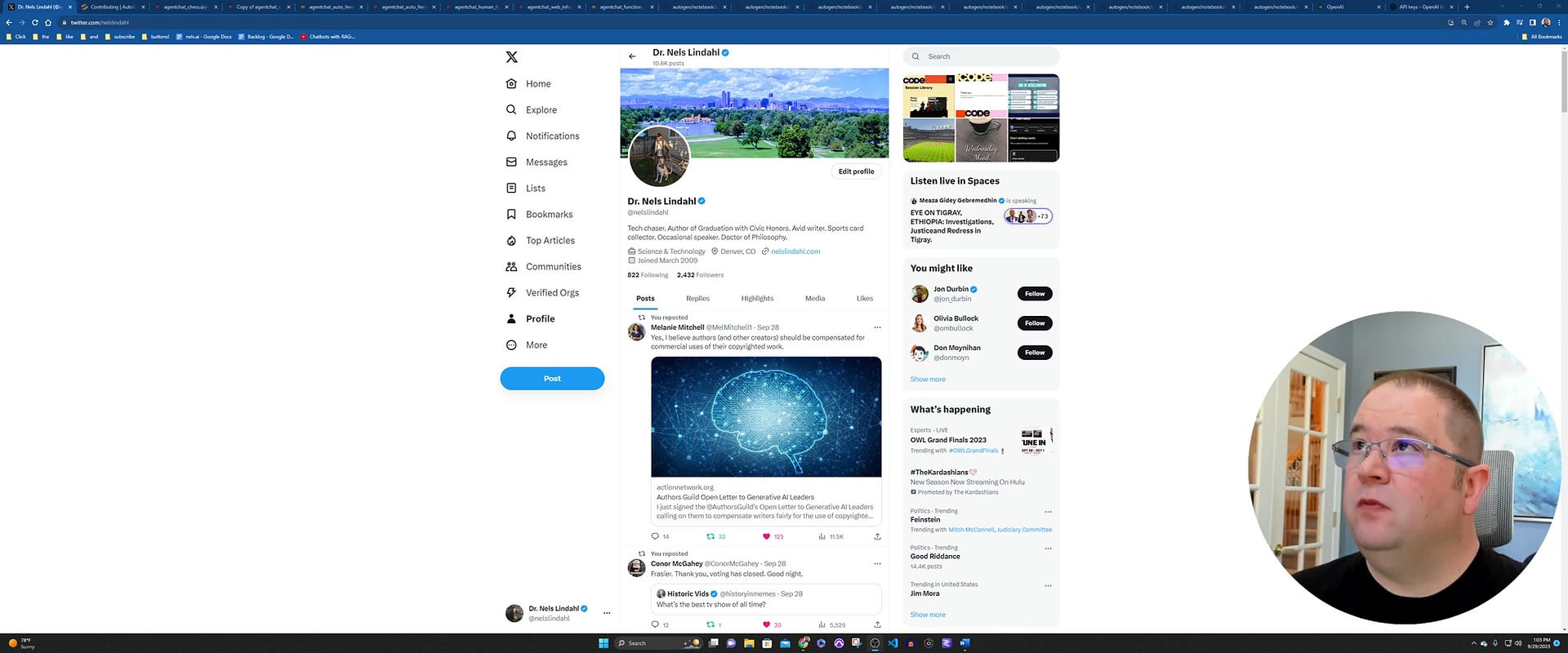Click the browser home button
This screenshot has width=1568, height=653.
[x=48, y=23]
